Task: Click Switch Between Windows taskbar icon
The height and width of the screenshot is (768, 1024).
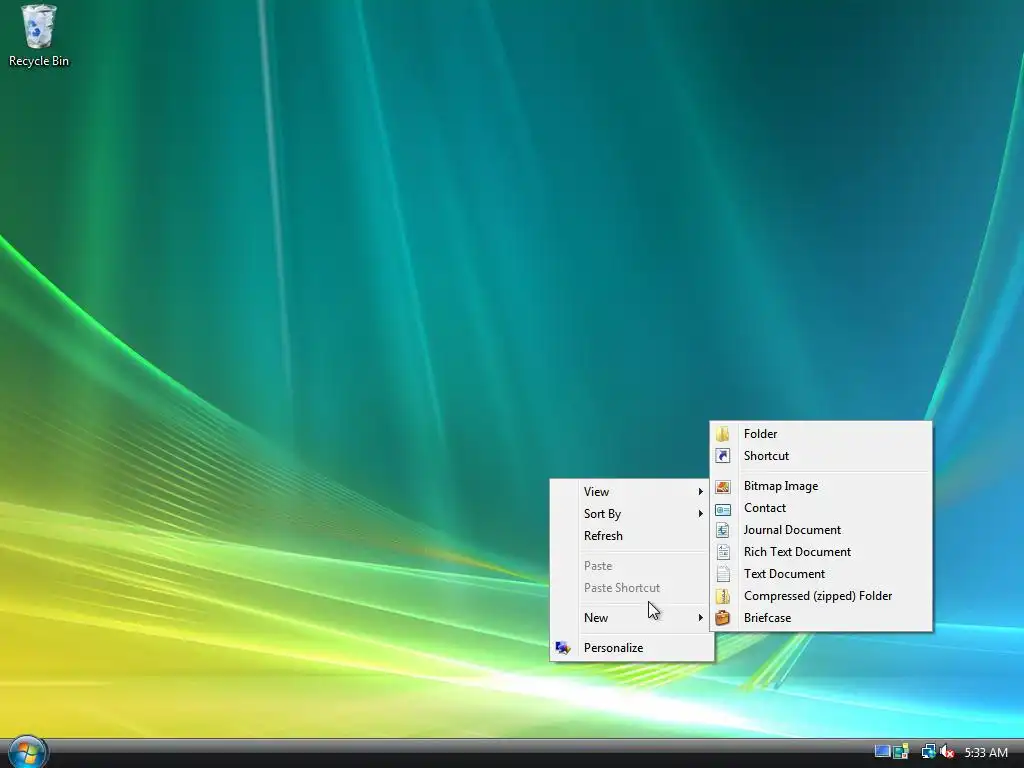Action: pyautogui.click(x=901, y=752)
